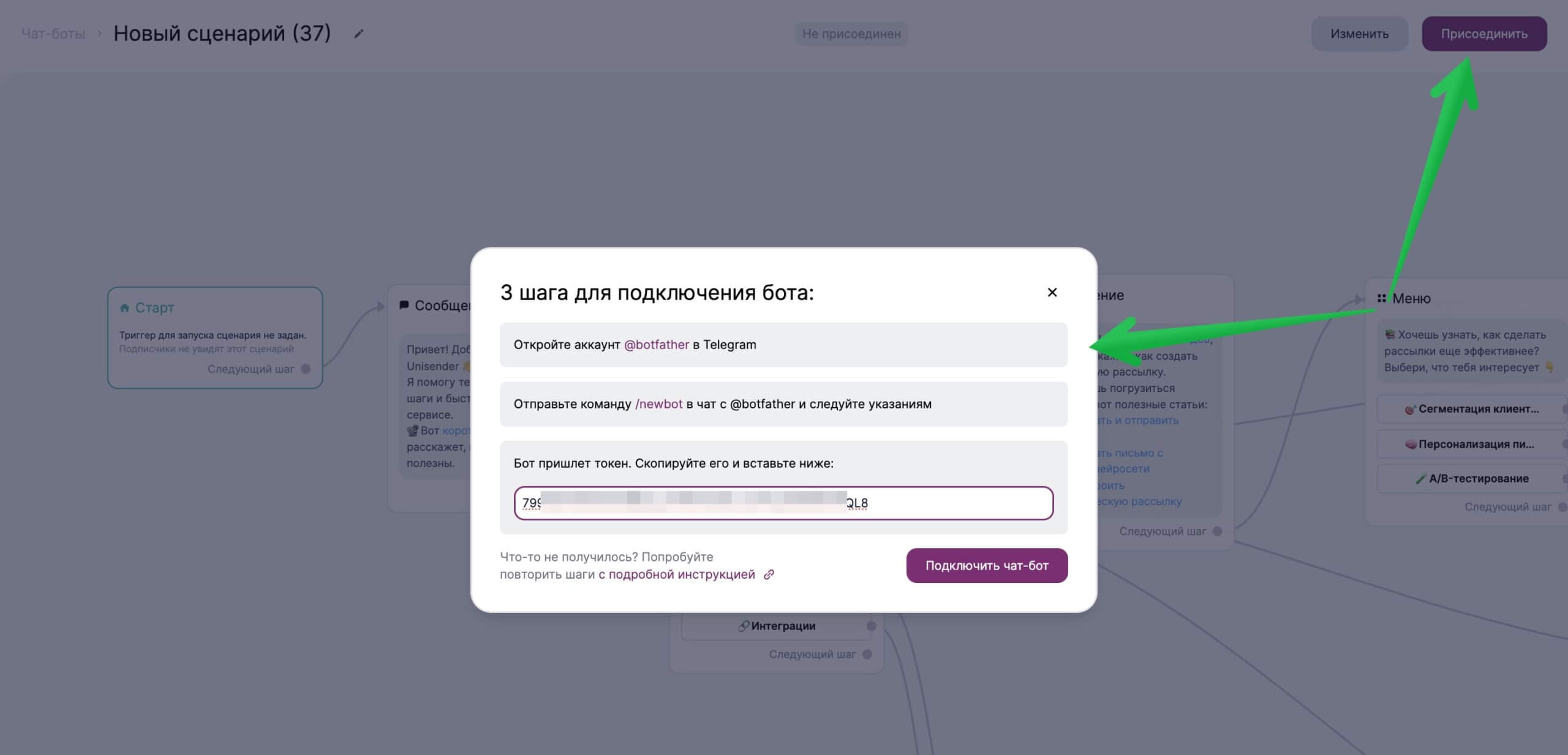1568x755 pixels.
Task: Close the bot connection dialog
Action: (1052, 293)
